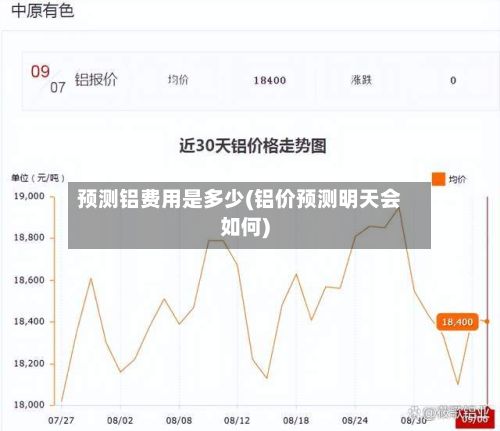Click the 均价 label in quote row
The height and width of the screenshot is (431, 500).
pyautogui.click(x=178, y=80)
